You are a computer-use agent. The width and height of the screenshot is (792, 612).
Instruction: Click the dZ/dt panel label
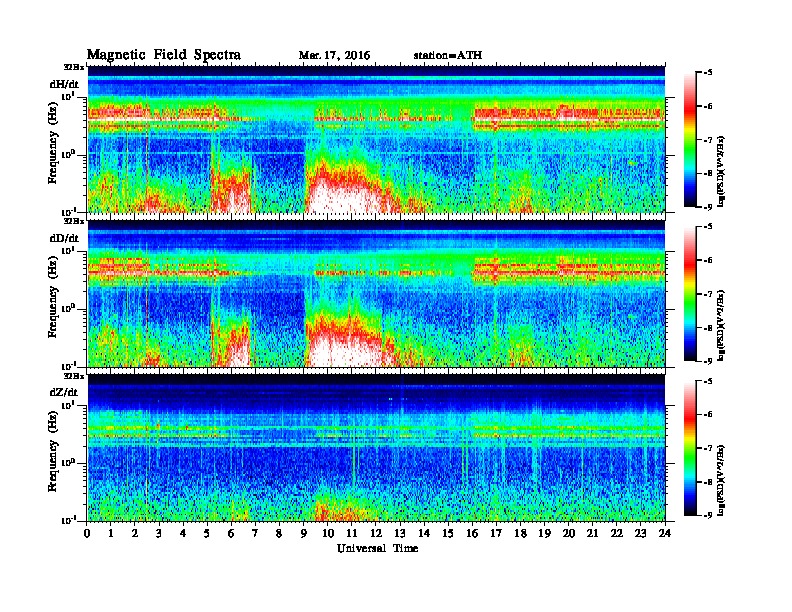tap(64, 392)
